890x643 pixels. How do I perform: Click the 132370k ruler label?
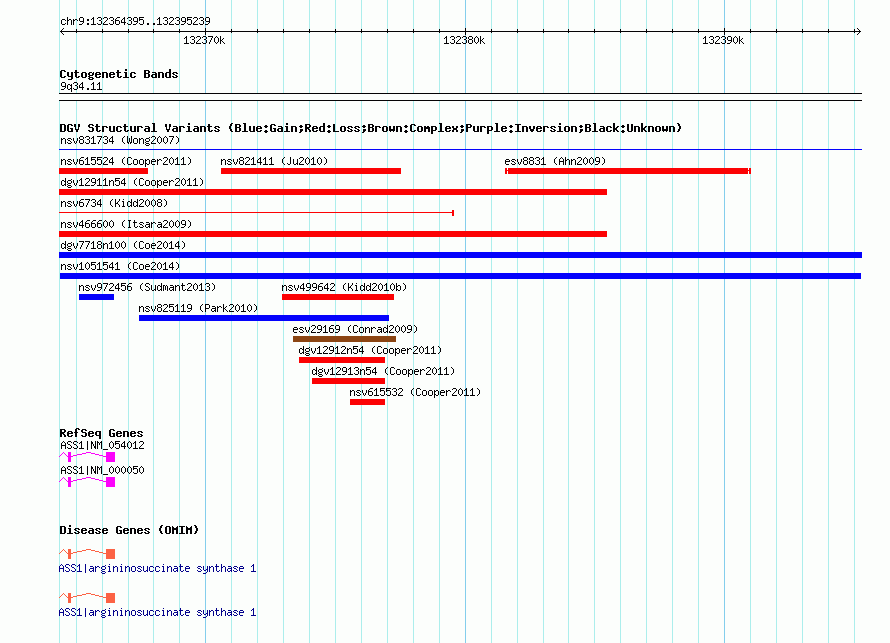click(204, 40)
